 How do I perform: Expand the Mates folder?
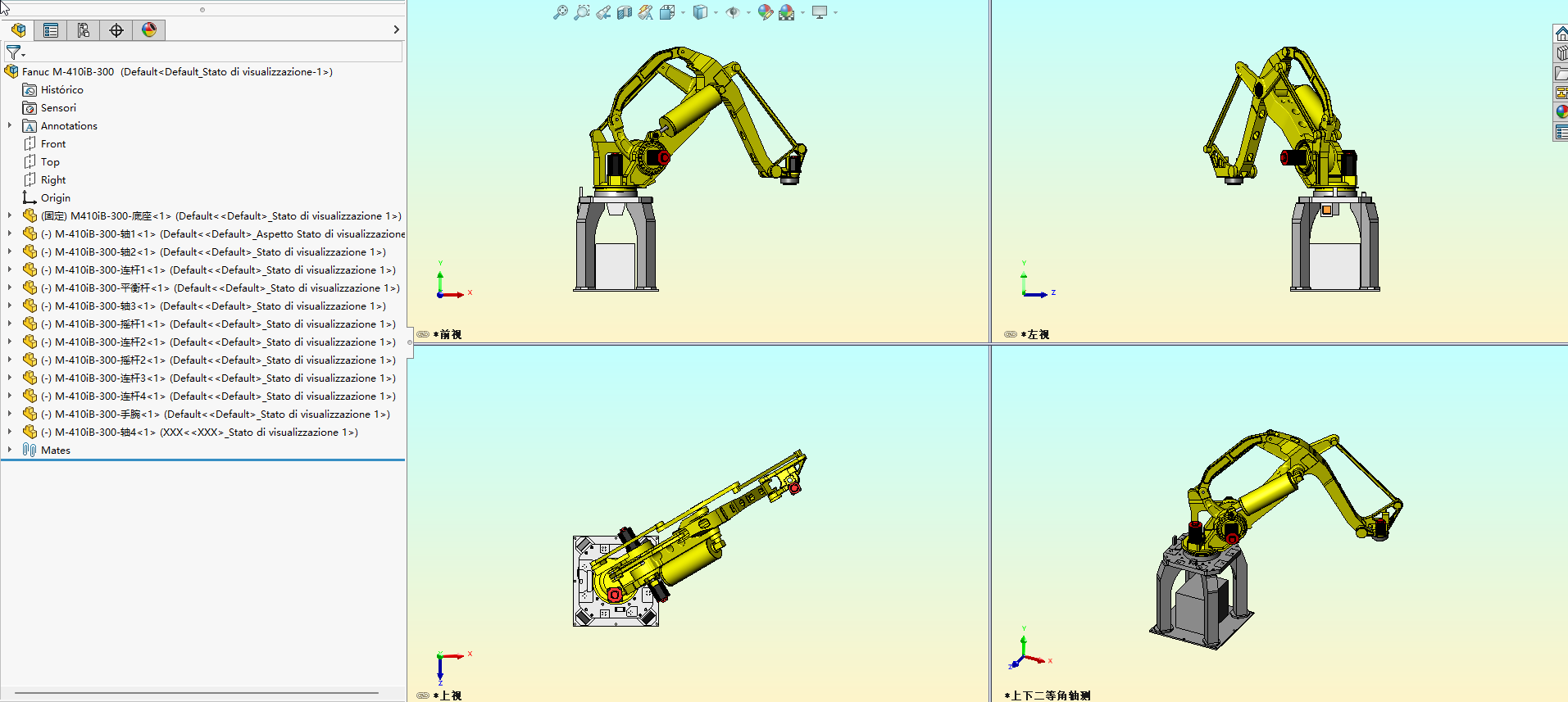coord(10,450)
